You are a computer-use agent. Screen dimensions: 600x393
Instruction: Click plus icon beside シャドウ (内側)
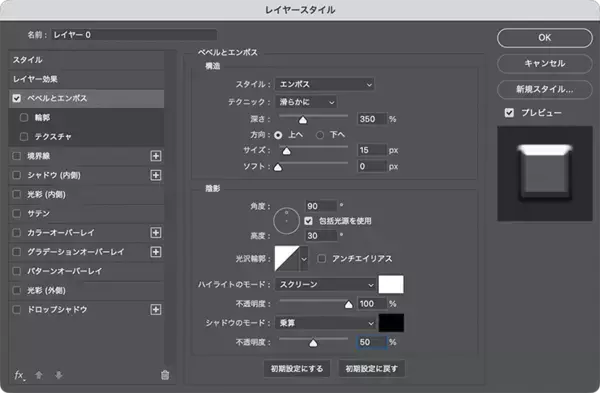[155, 175]
